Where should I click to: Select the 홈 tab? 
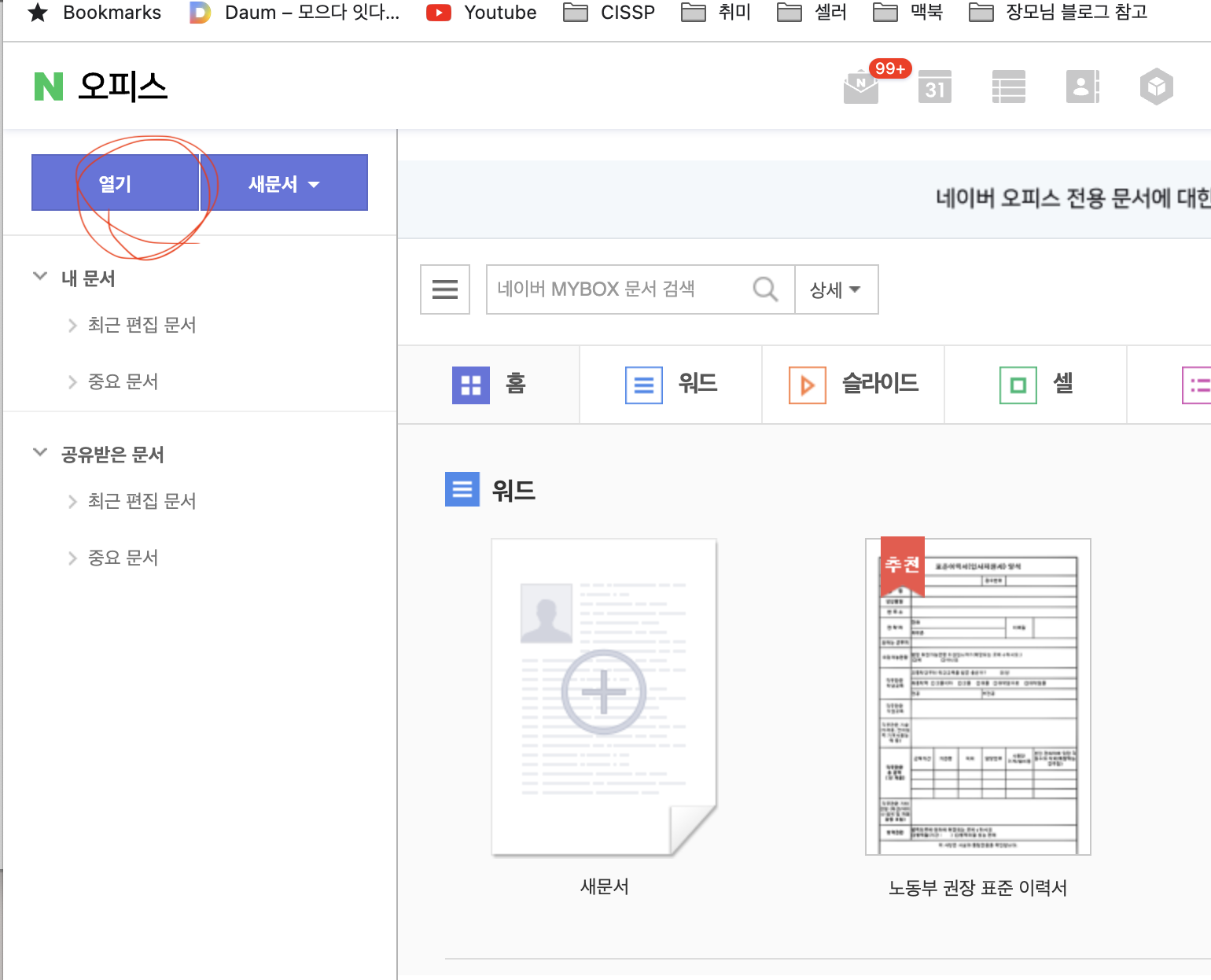coord(489,385)
